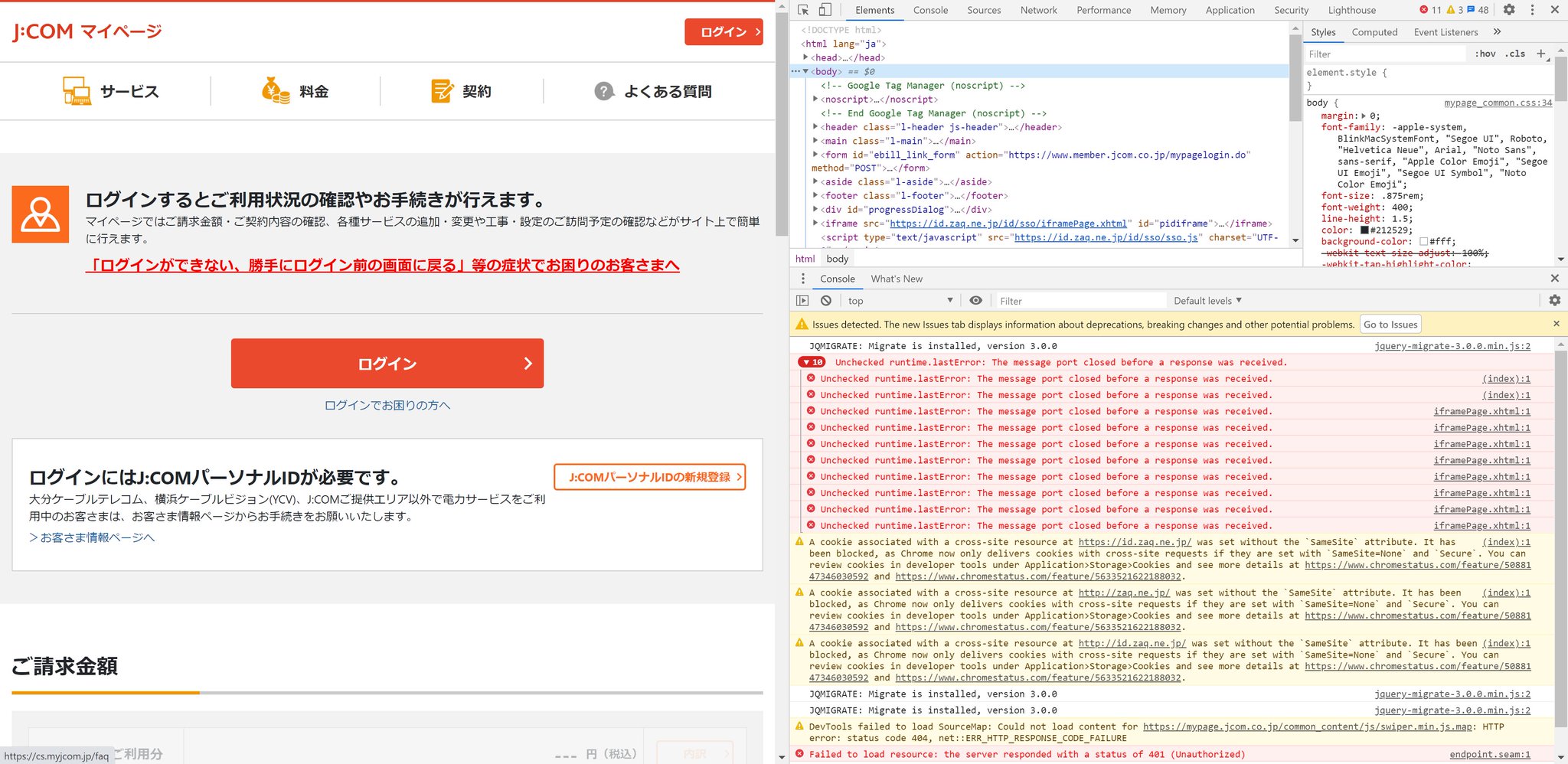Viewport: 1568px width, 764px height.
Task: Open the Application tab
Action: (1230, 10)
